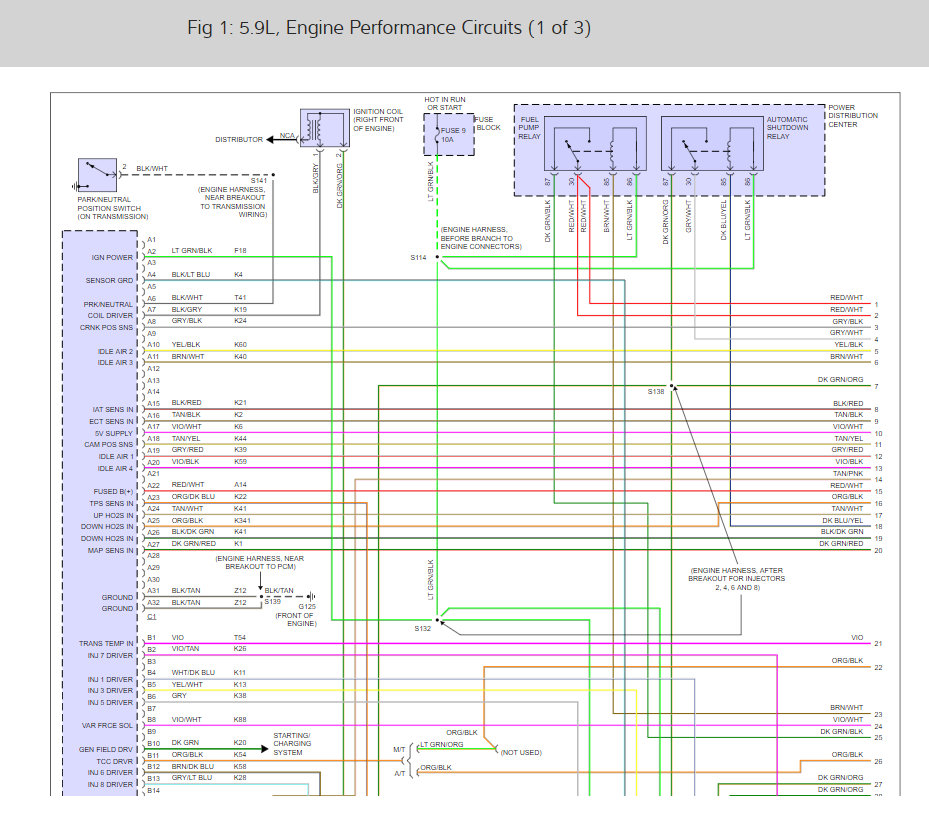Click the 'IAT SENS IN' label
This screenshot has width=929, height=828.
[113, 410]
